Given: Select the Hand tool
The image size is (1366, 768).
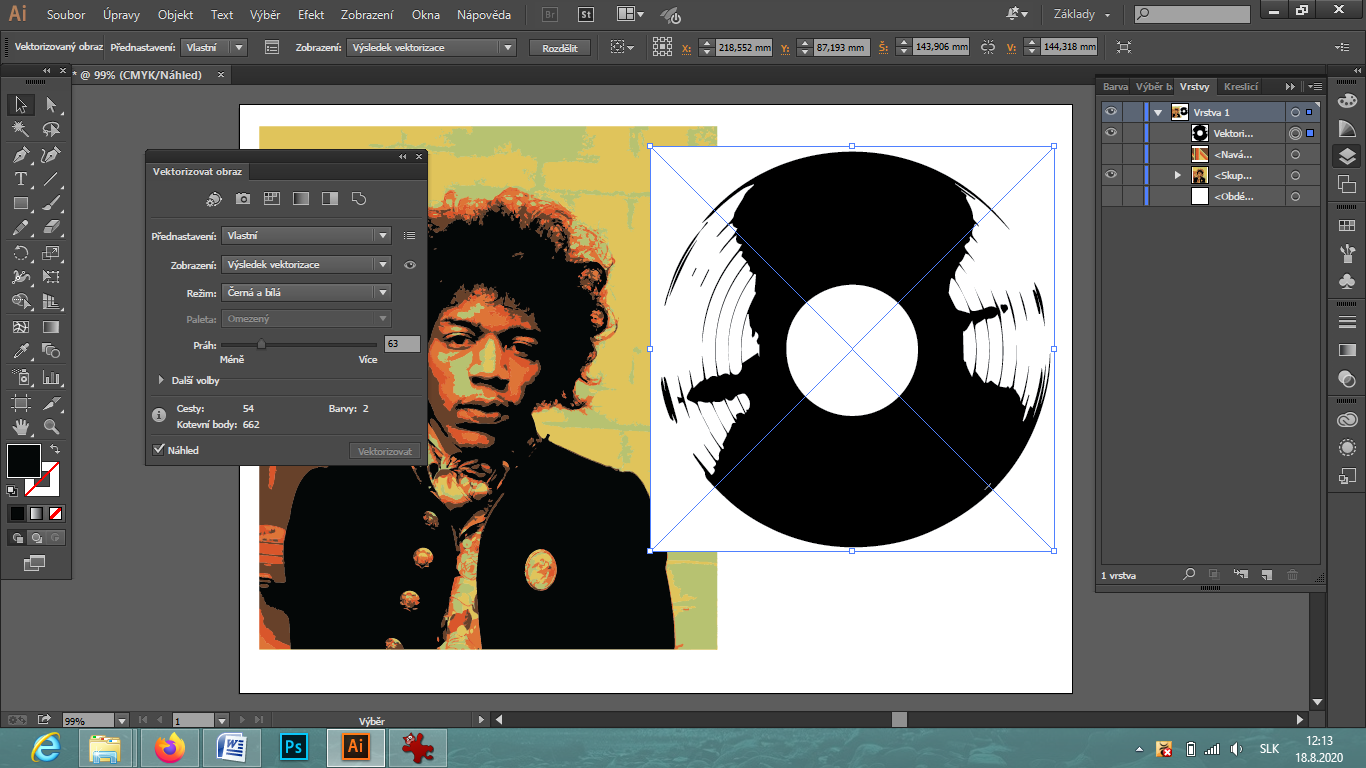Looking at the screenshot, I should 20,427.
